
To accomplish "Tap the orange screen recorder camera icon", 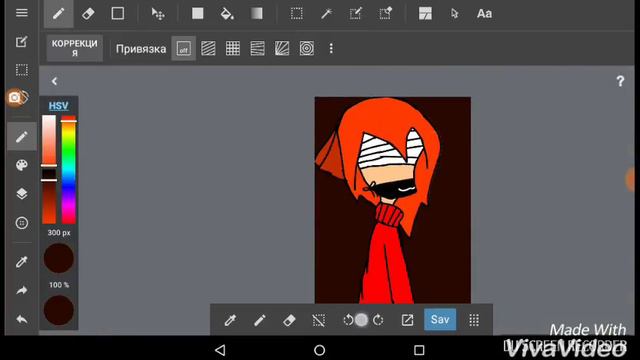I will point(15,98).
